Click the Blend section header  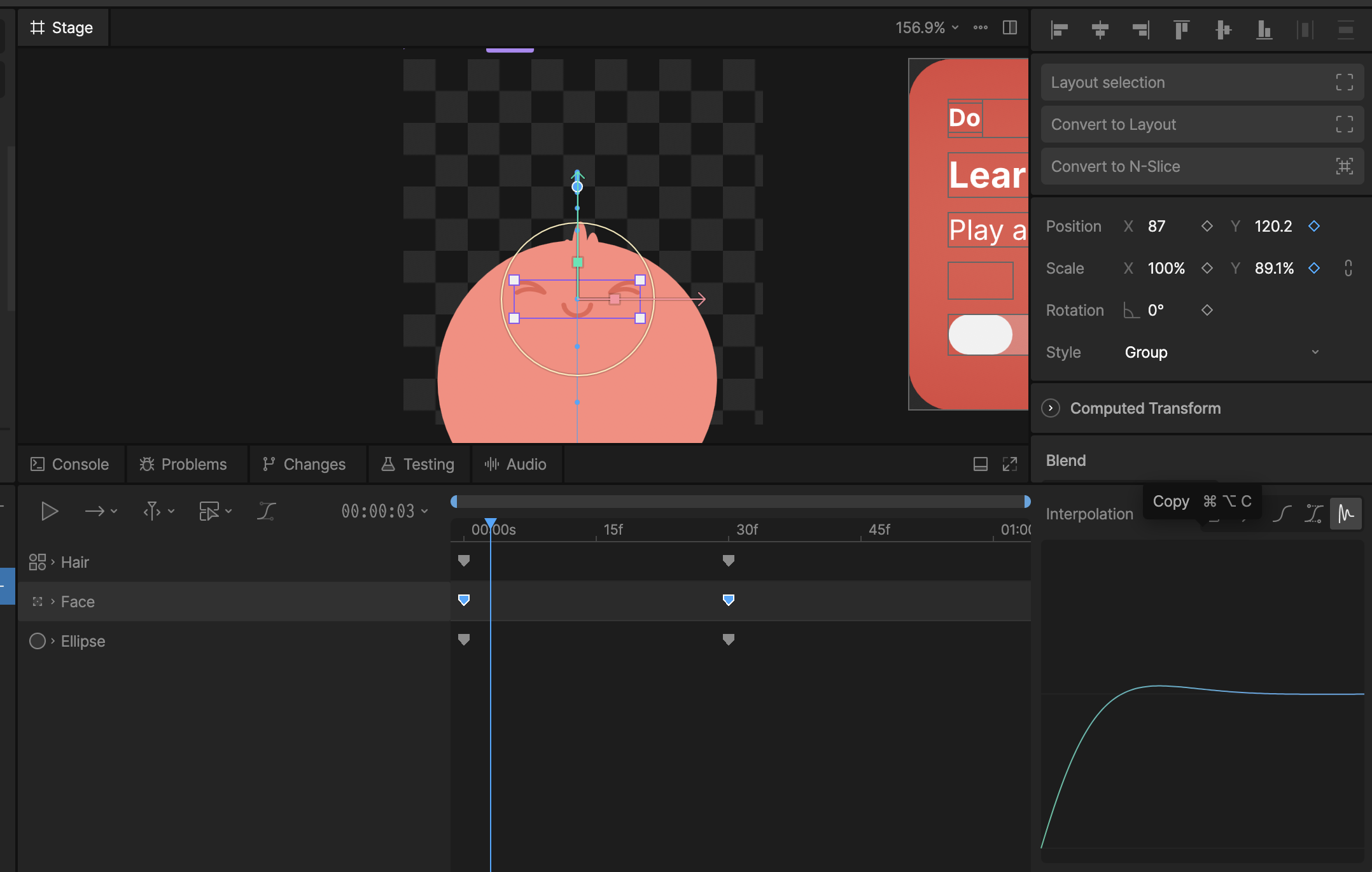coord(1066,460)
